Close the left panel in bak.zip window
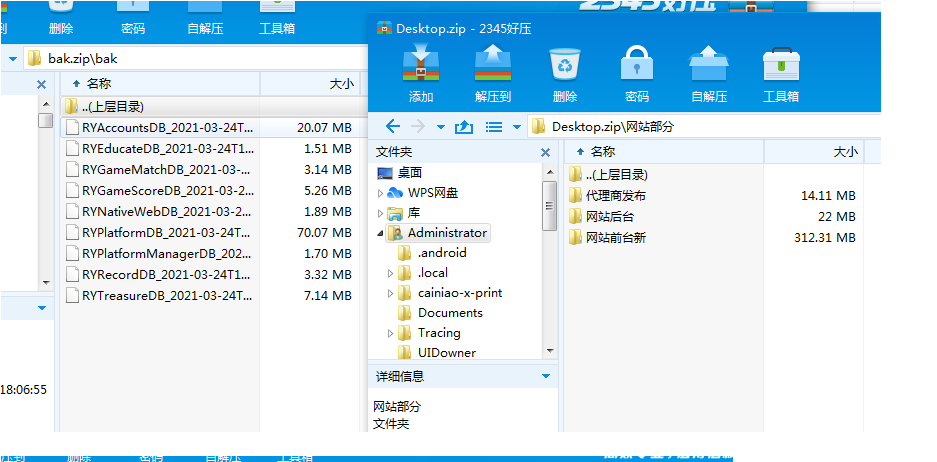 41,84
